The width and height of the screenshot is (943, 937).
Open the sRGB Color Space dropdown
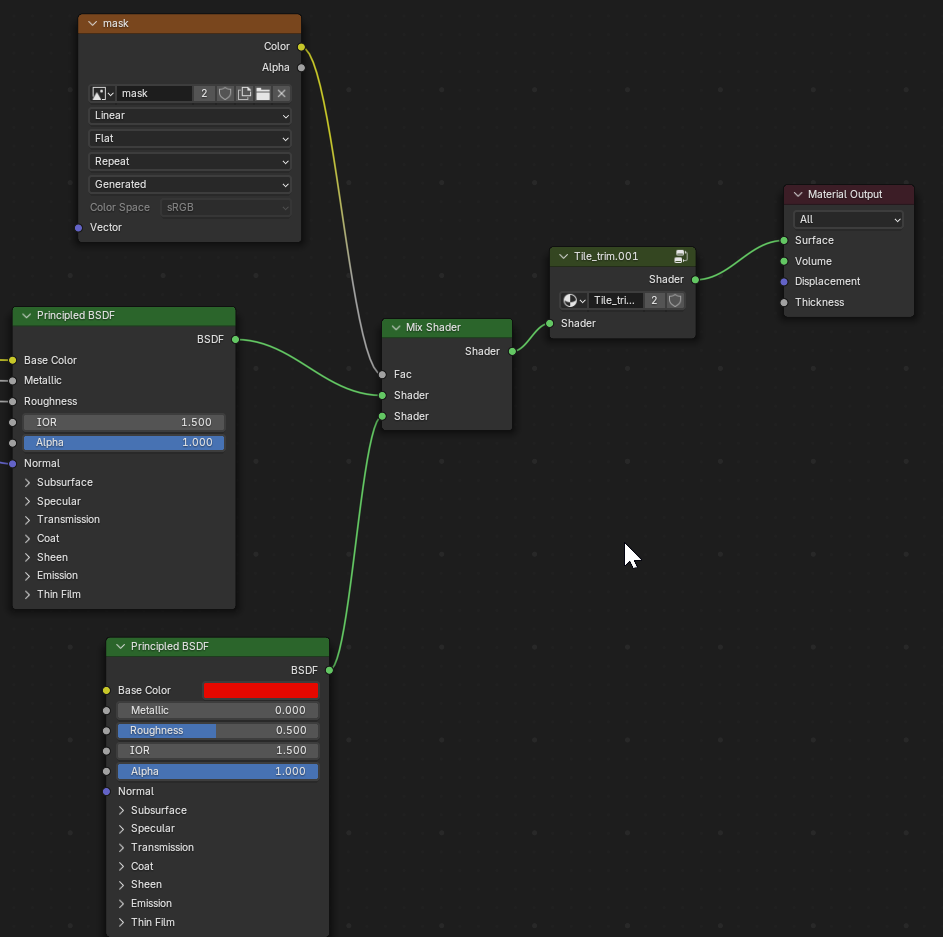226,207
